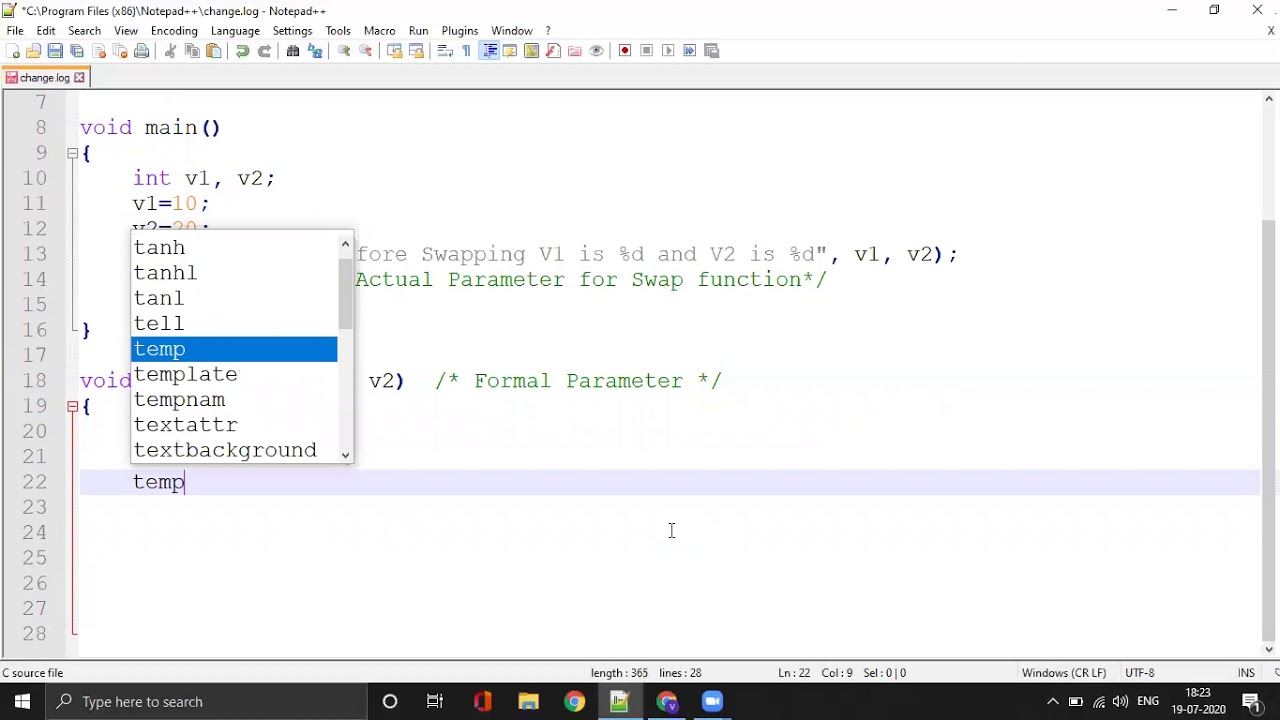Viewport: 1280px width, 720px height.
Task: Close the change.log tab
Action: click(79, 78)
